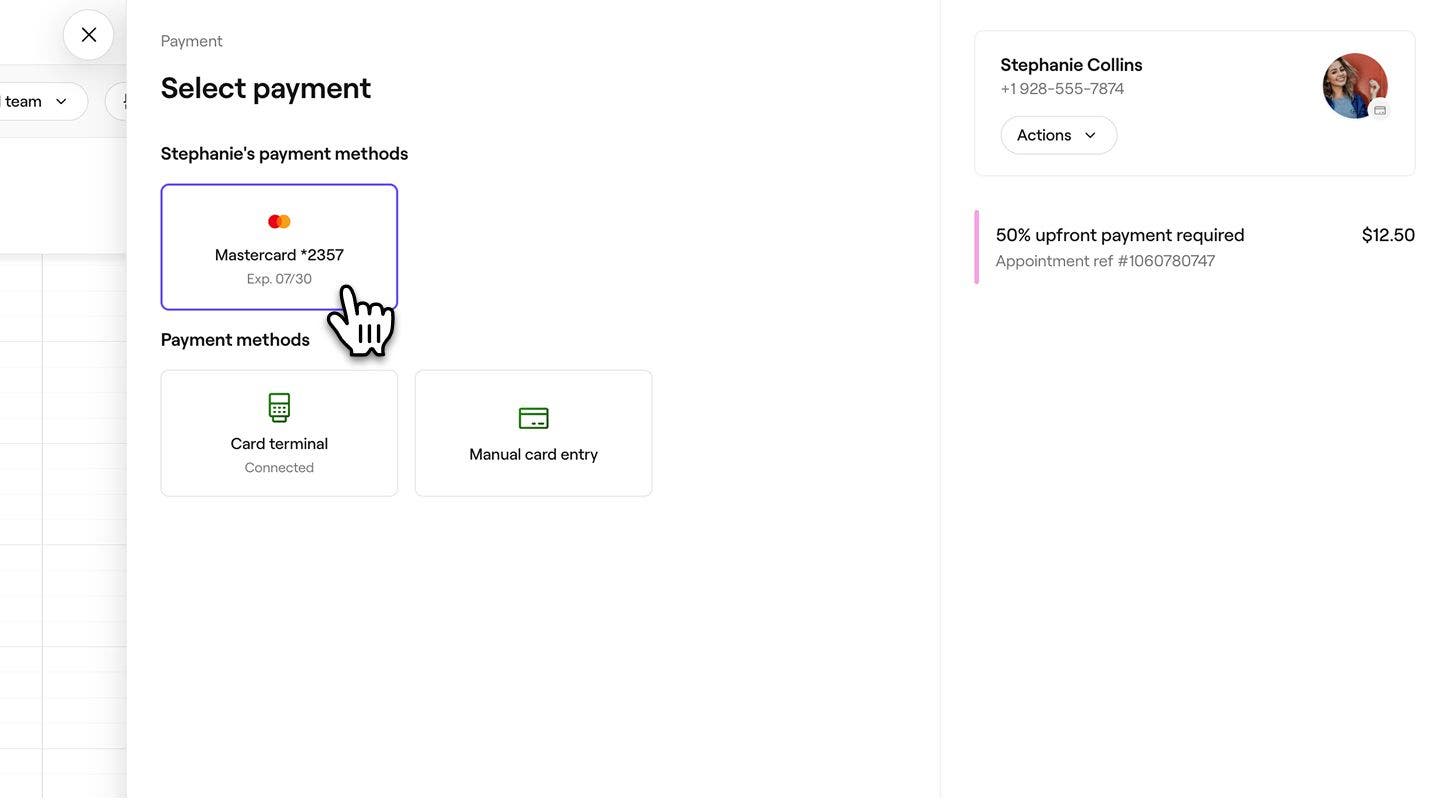Screen dimensions: 1440x800
Task: Close the Select payment panel
Action: point(89,35)
